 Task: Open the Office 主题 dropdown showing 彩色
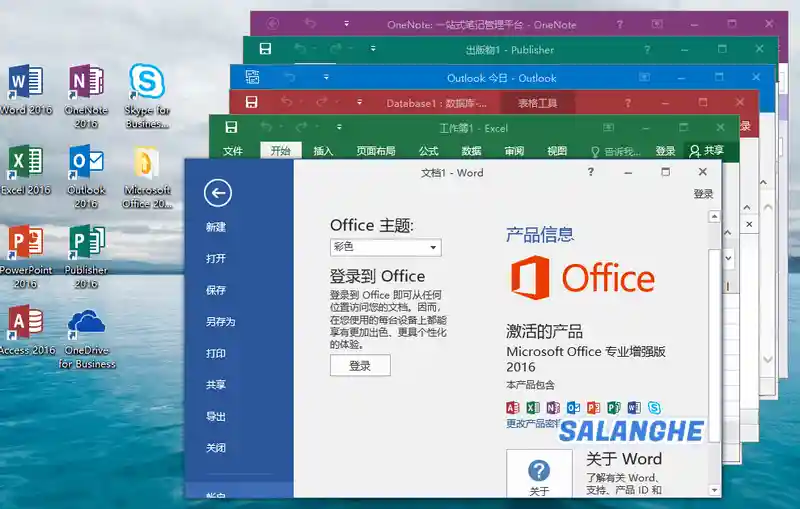[x=386, y=247]
